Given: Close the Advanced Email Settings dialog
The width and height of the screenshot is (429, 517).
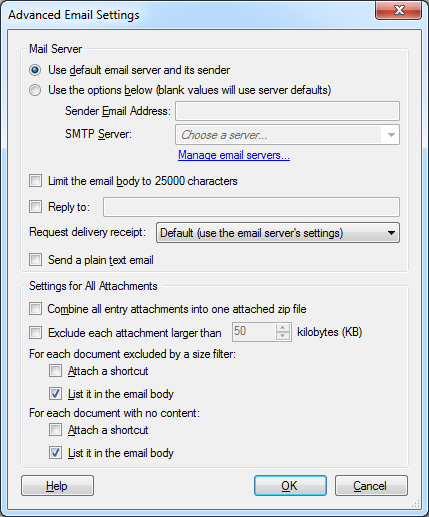Looking at the screenshot, I should [x=399, y=10].
